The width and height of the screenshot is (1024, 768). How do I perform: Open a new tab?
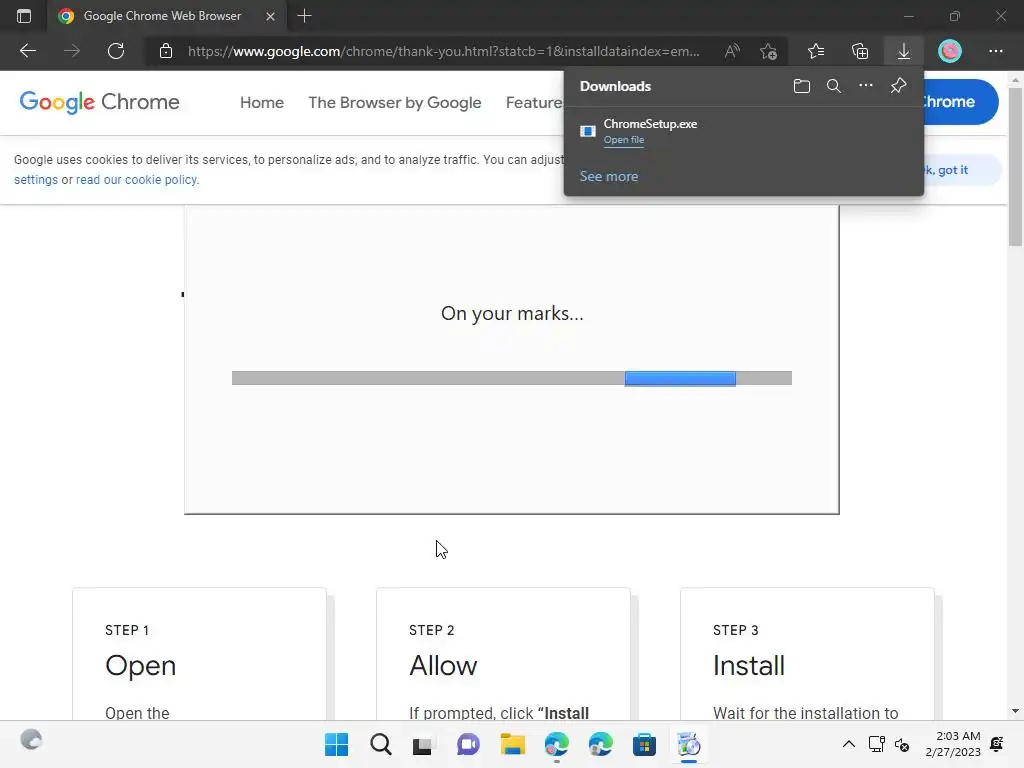coord(304,16)
